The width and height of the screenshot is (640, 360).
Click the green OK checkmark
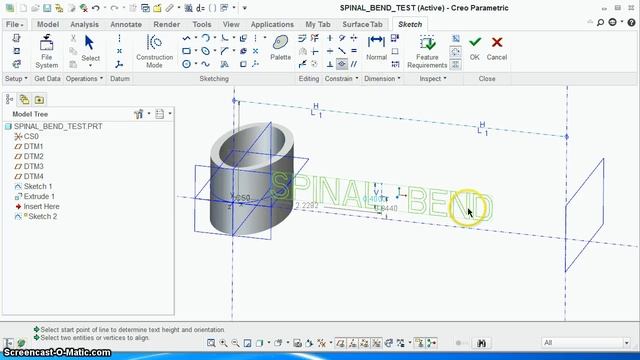pyautogui.click(x=475, y=48)
